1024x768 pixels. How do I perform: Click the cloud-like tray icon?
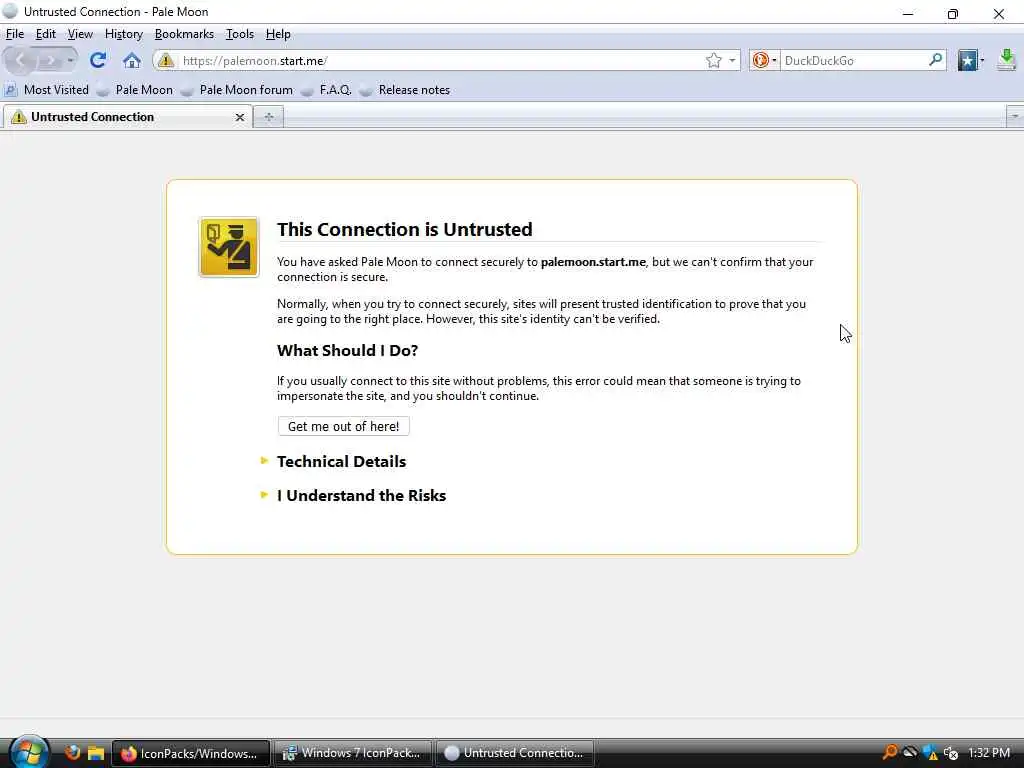[x=910, y=752]
